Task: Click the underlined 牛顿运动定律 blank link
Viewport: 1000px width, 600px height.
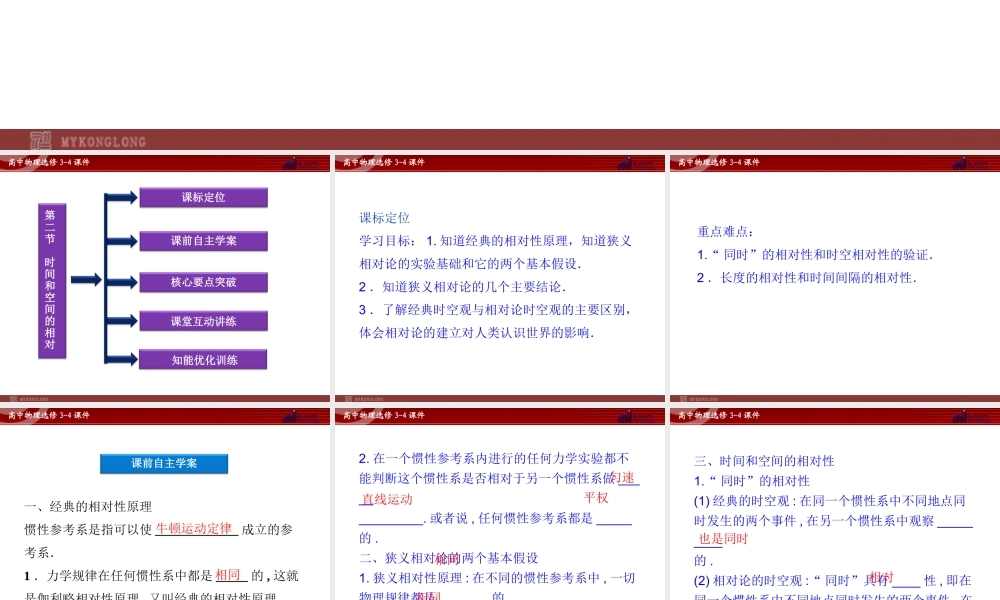Action: (196, 530)
